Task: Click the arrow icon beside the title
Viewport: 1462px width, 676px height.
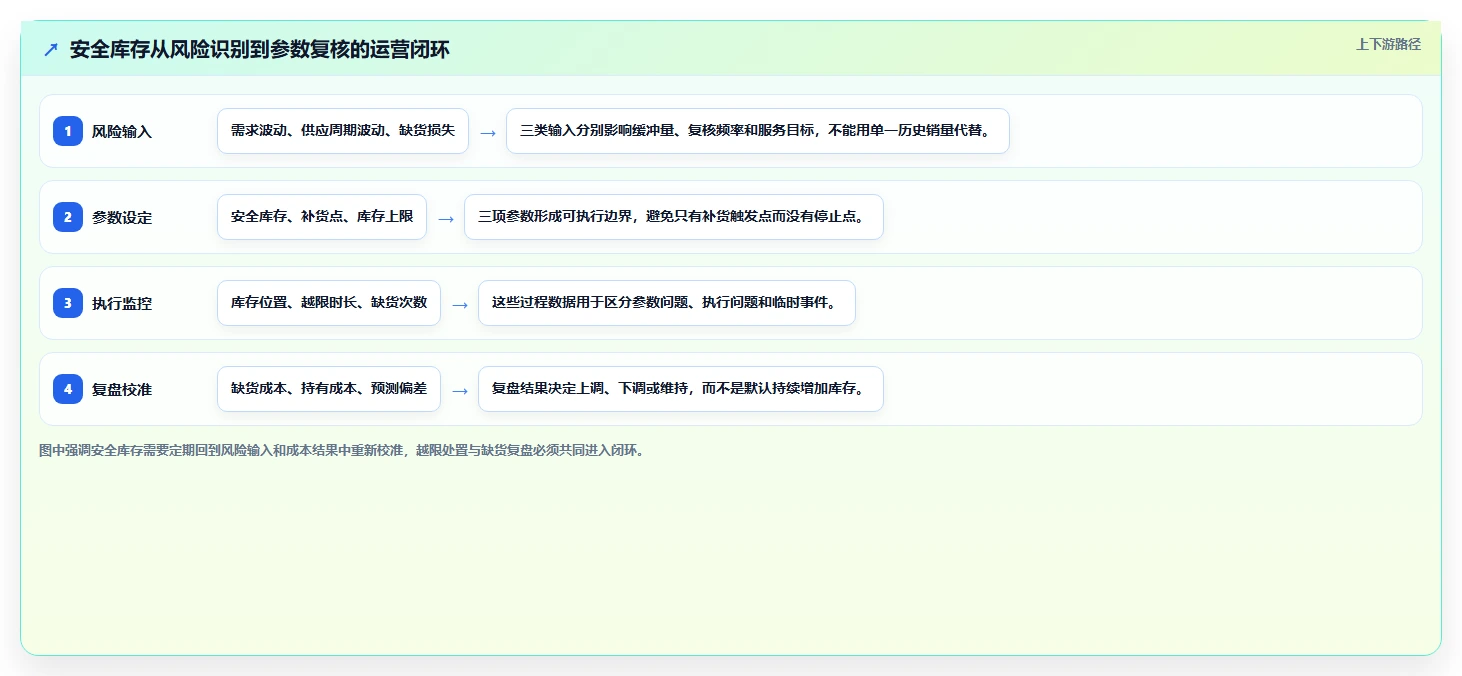Action: tap(51, 50)
